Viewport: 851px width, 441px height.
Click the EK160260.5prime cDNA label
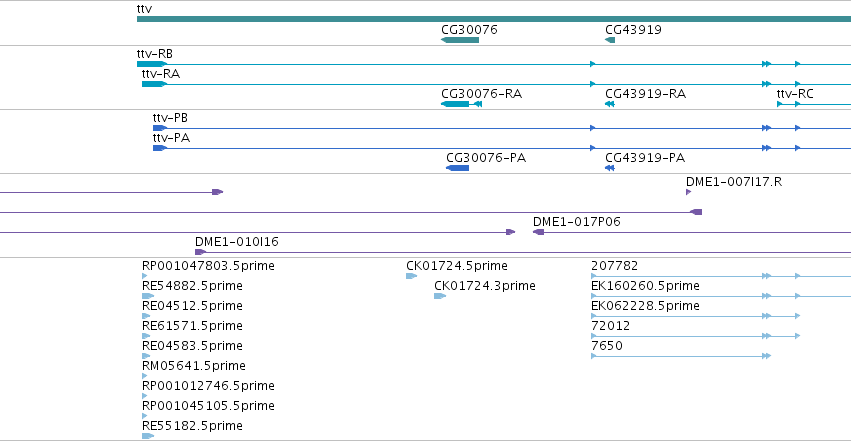[x=645, y=286]
